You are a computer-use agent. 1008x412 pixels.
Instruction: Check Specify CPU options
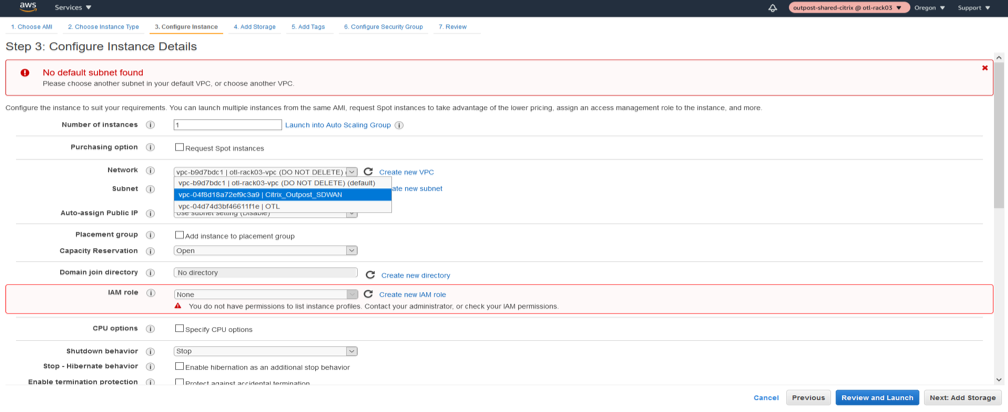click(x=179, y=328)
